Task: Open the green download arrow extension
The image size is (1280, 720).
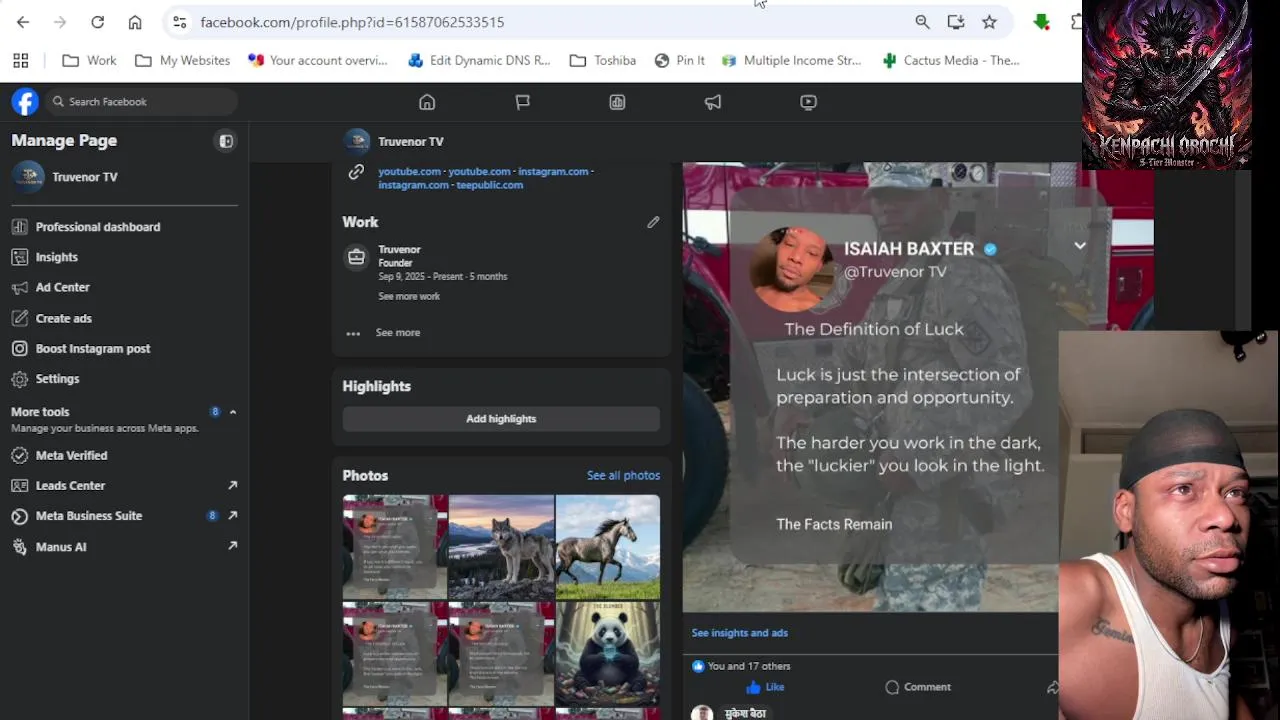Action: point(1041,22)
